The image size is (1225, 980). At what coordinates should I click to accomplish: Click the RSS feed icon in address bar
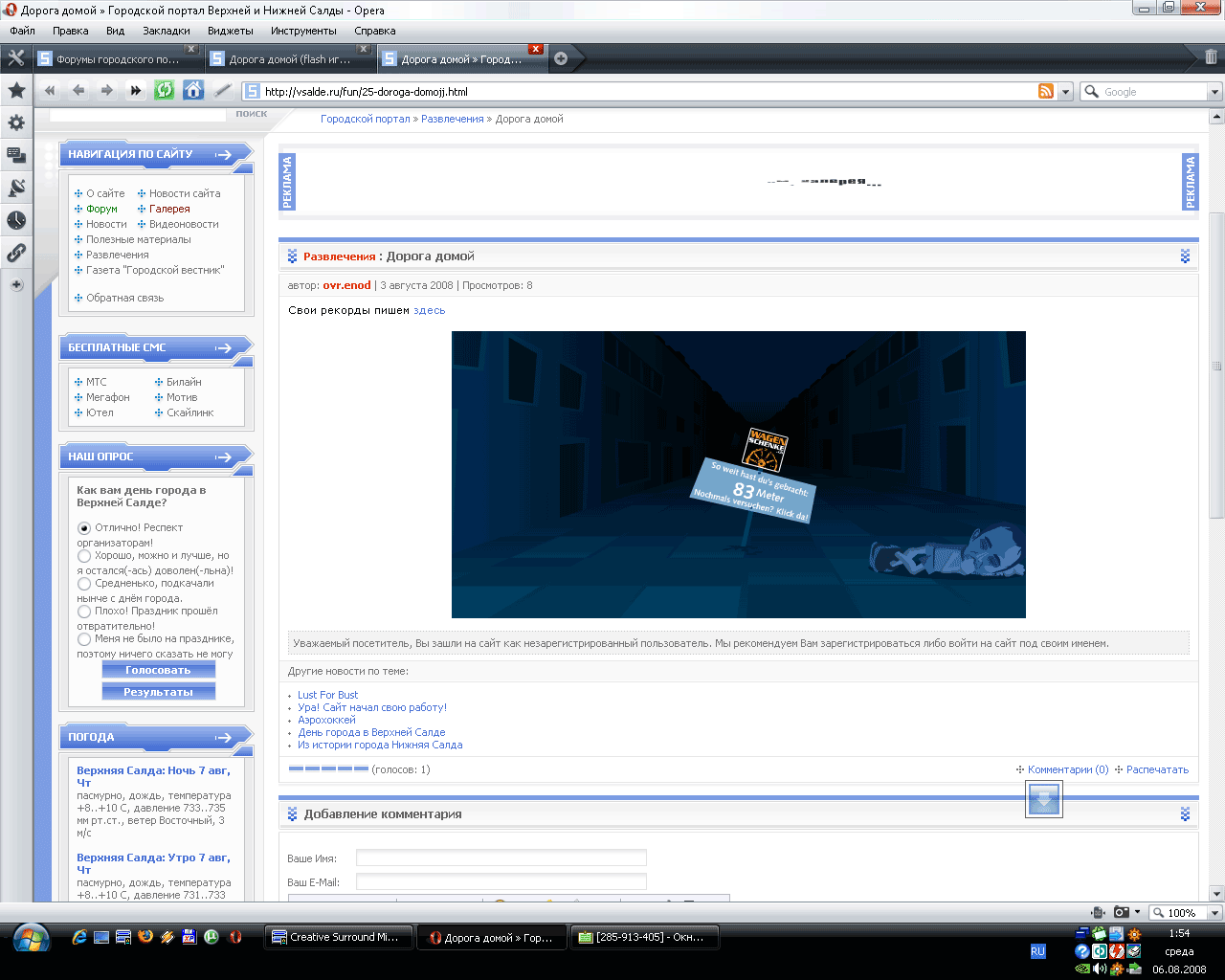[1046, 91]
